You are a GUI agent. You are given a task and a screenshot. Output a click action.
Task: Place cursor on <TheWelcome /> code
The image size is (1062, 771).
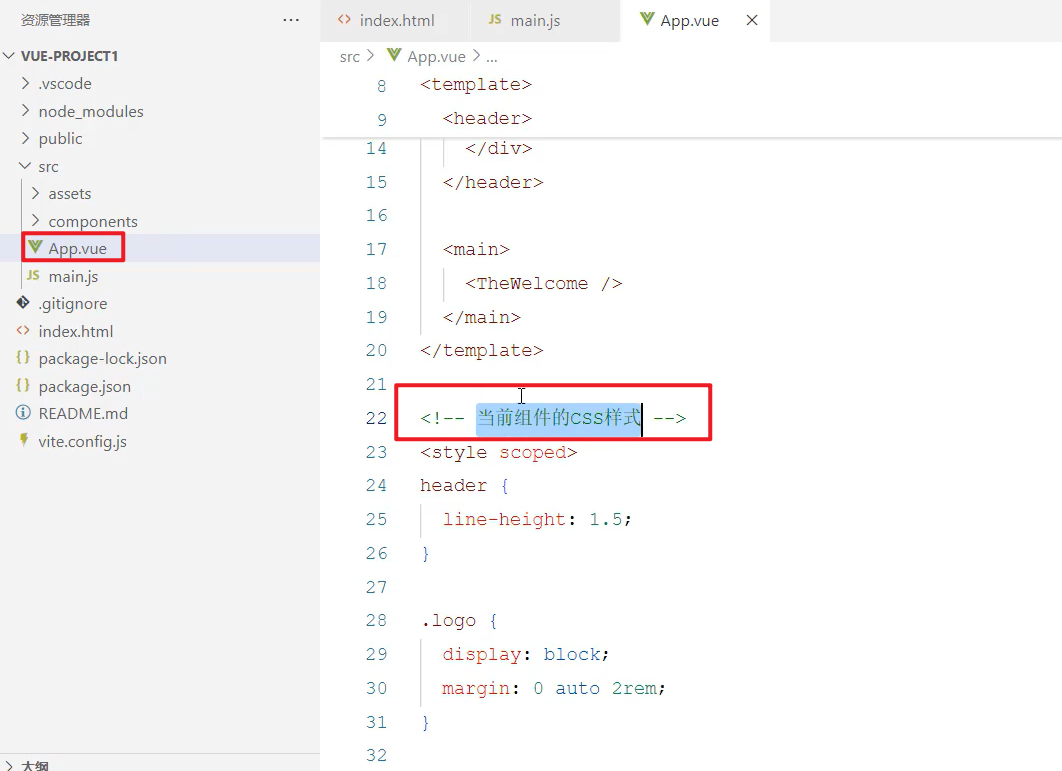tap(543, 283)
